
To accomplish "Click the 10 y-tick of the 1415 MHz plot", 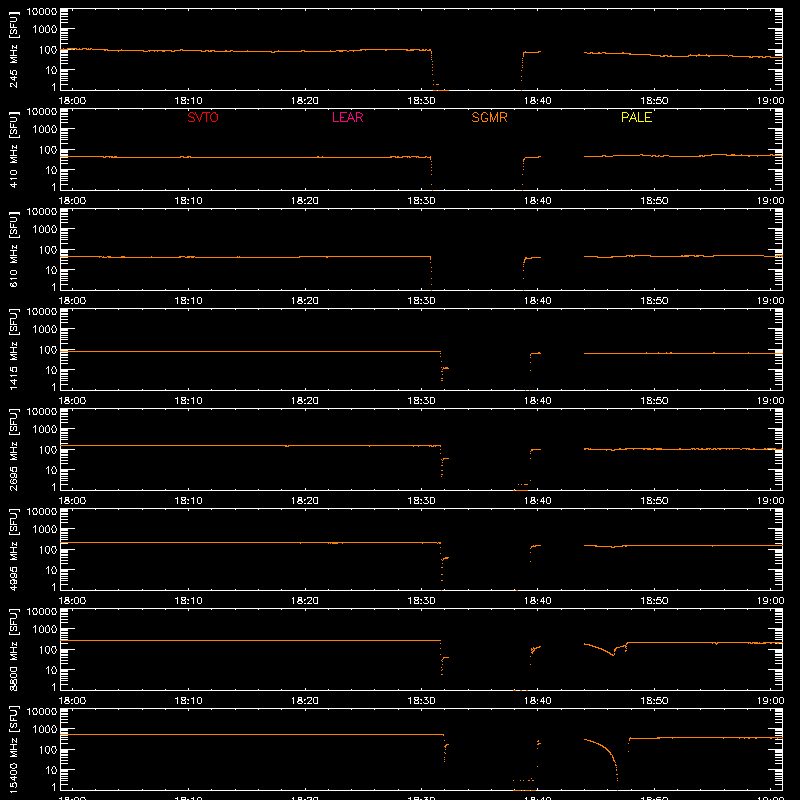I will click(51, 370).
